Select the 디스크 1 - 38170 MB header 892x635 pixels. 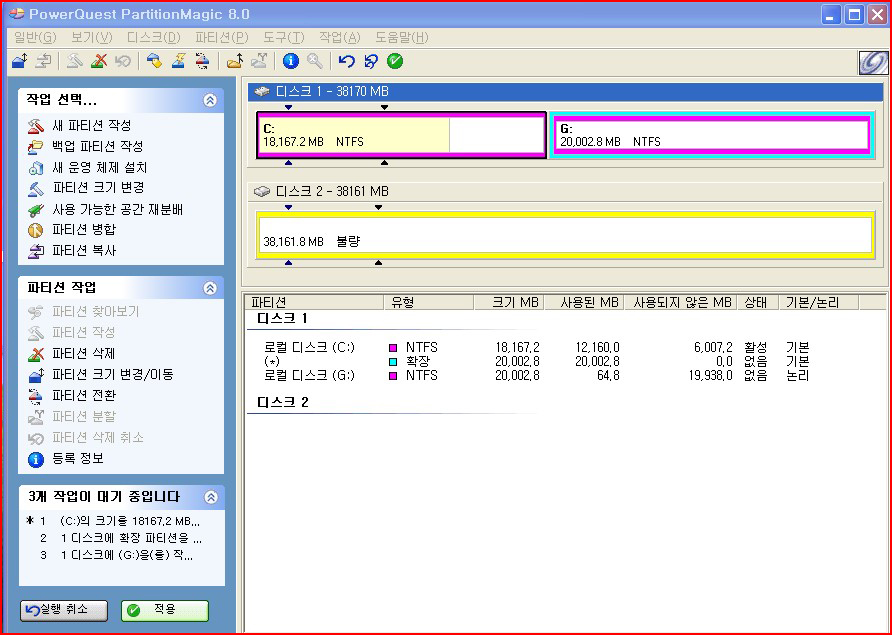[x=565, y=91]
